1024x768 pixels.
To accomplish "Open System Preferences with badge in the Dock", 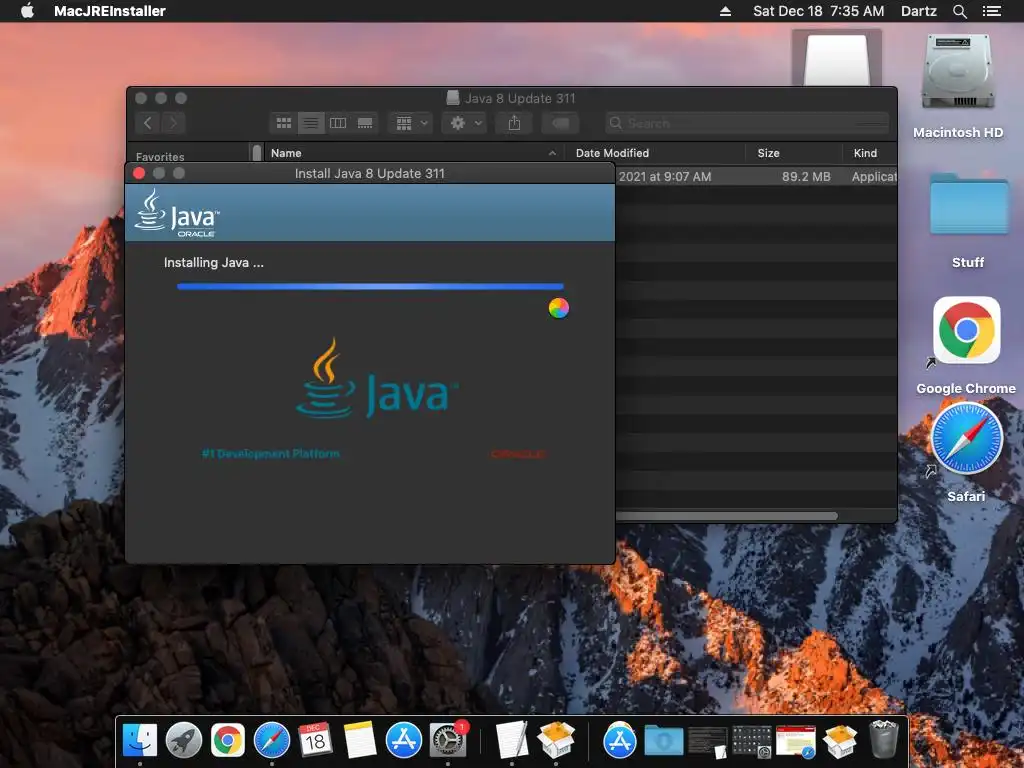I will pyautogui.click(x=448, y=740).
